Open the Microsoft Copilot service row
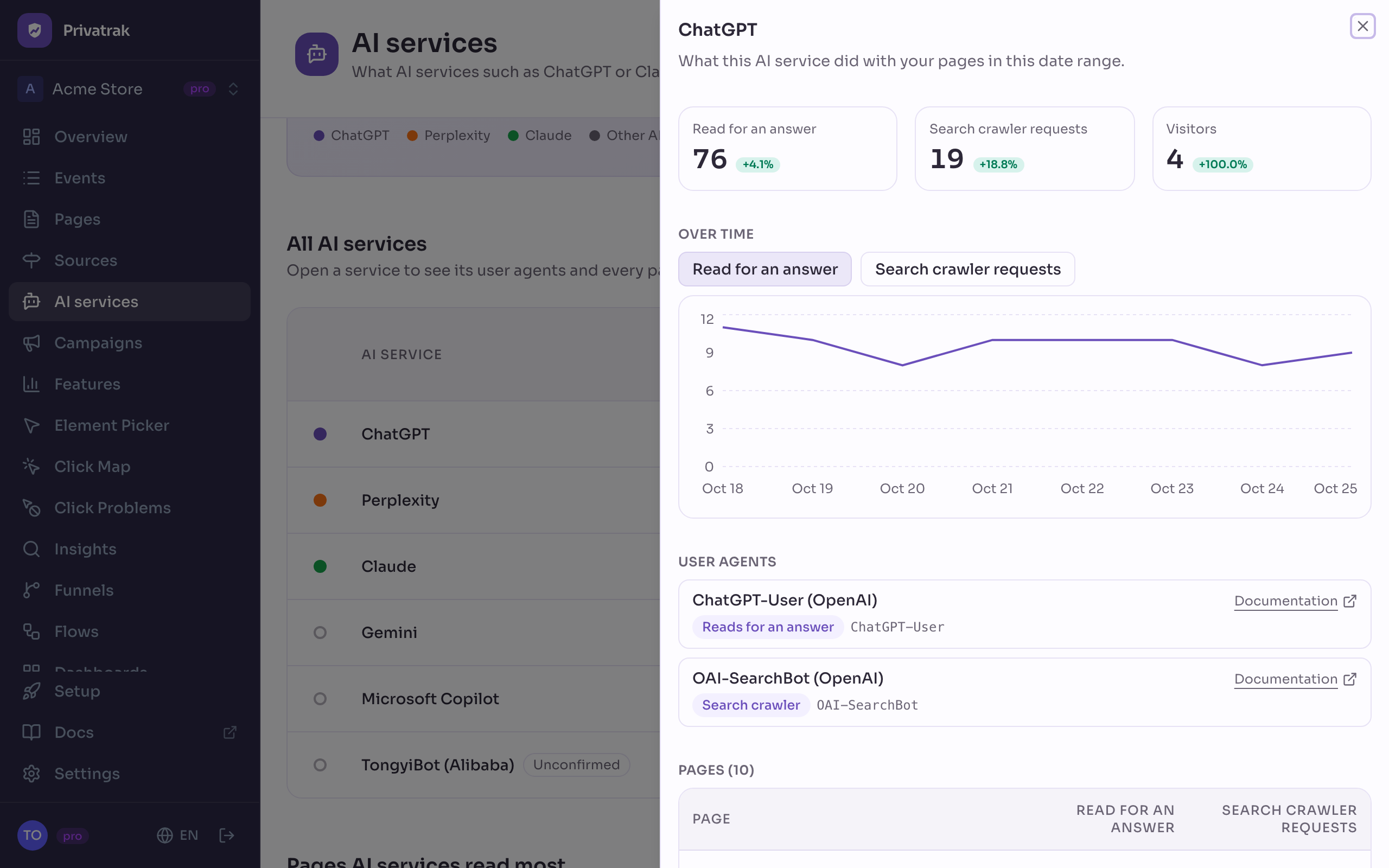Image resolution: width=1389 pixels, height=868 pixels. coord(474,699)
